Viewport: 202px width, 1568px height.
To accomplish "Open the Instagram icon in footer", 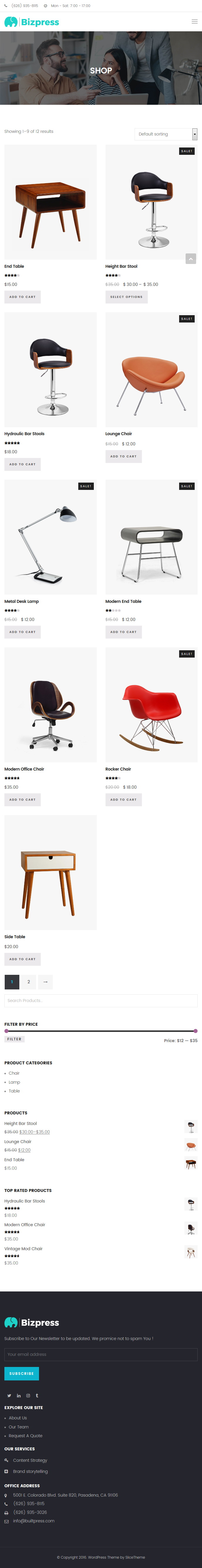I will click(28, 1395).
